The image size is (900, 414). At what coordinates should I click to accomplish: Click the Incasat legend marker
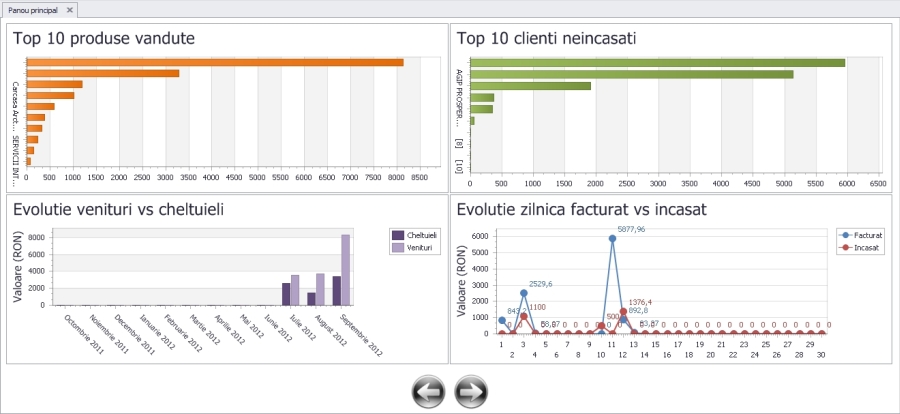tap(846, 245)
